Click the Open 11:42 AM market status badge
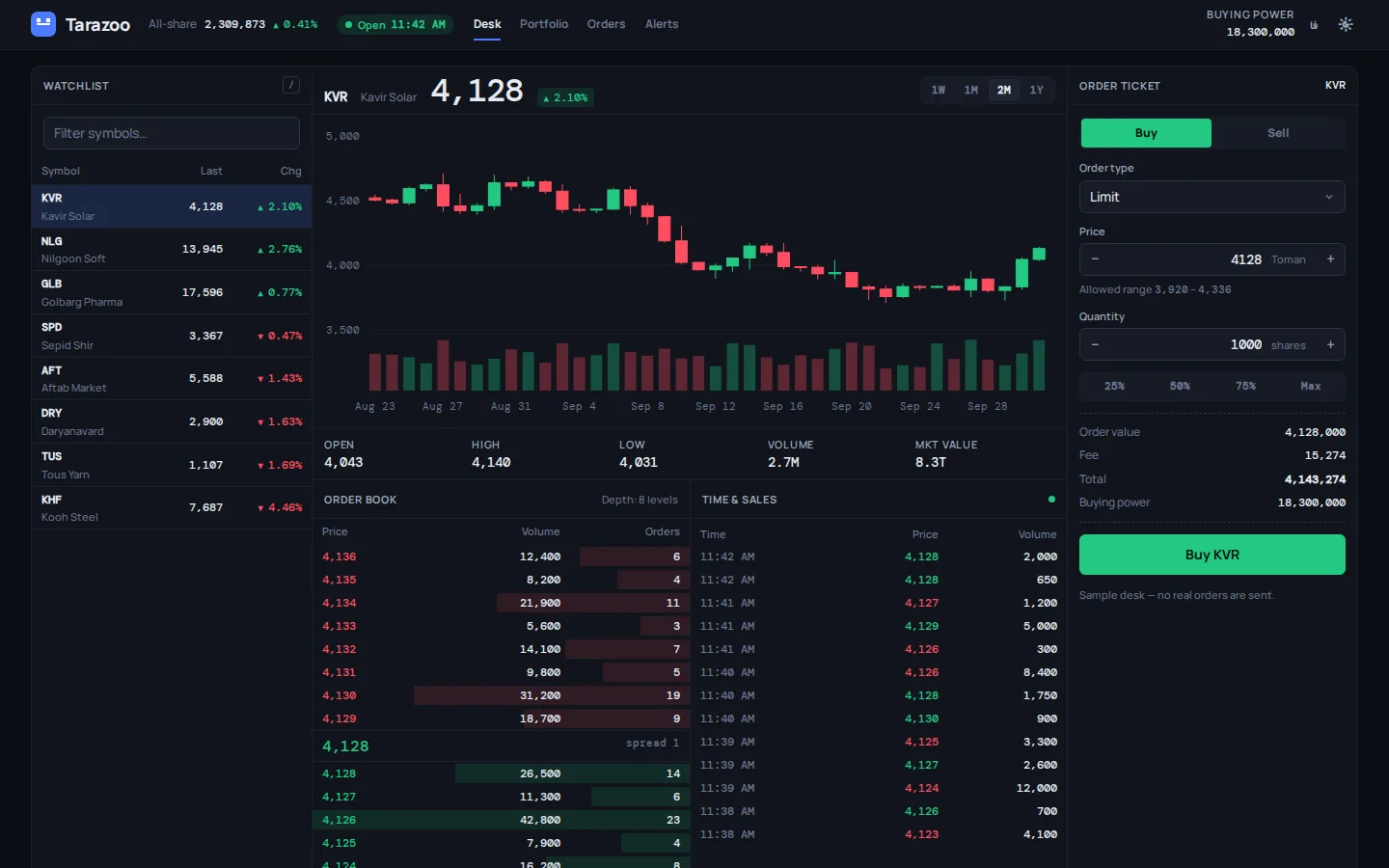The image size is (1389, 868). (395, 24)
